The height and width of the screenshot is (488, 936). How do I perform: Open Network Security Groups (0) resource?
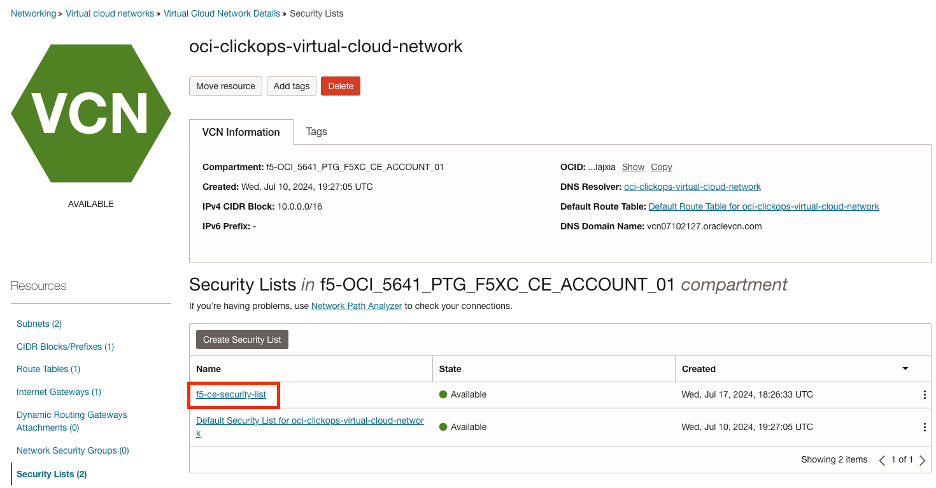[72, 451]
